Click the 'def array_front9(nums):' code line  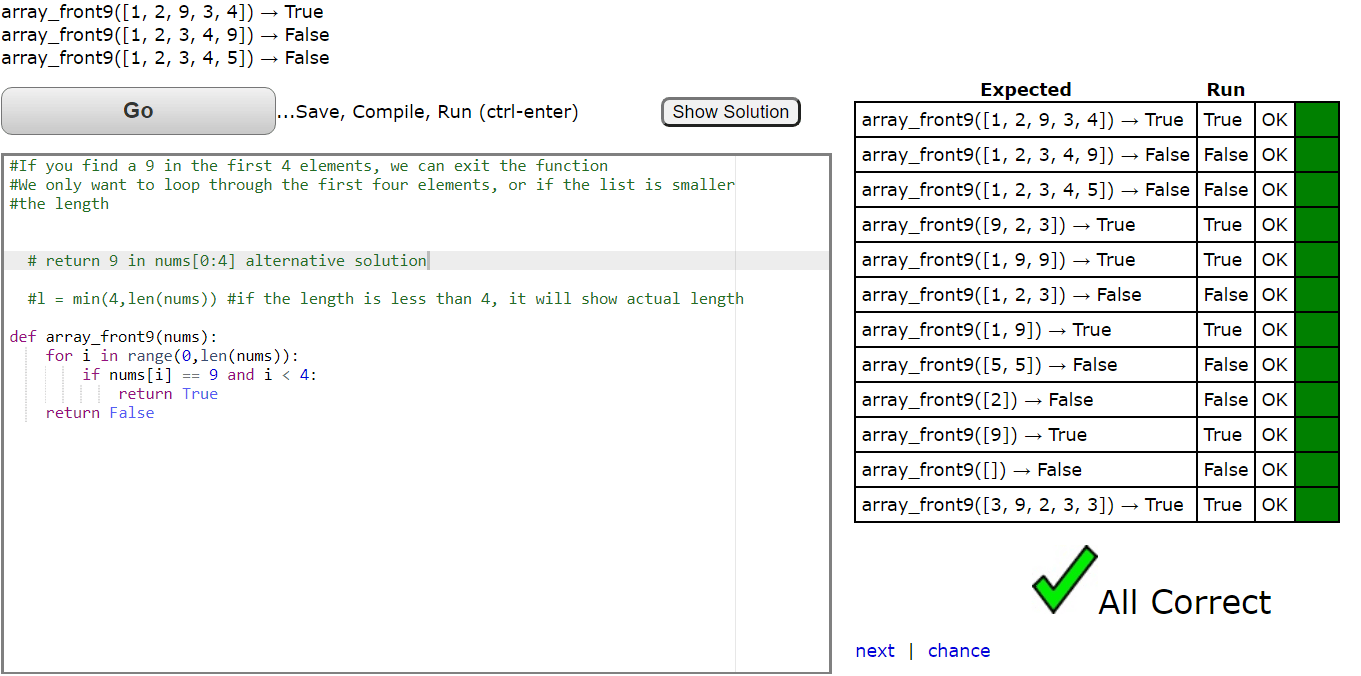click(x=113, y=337)
